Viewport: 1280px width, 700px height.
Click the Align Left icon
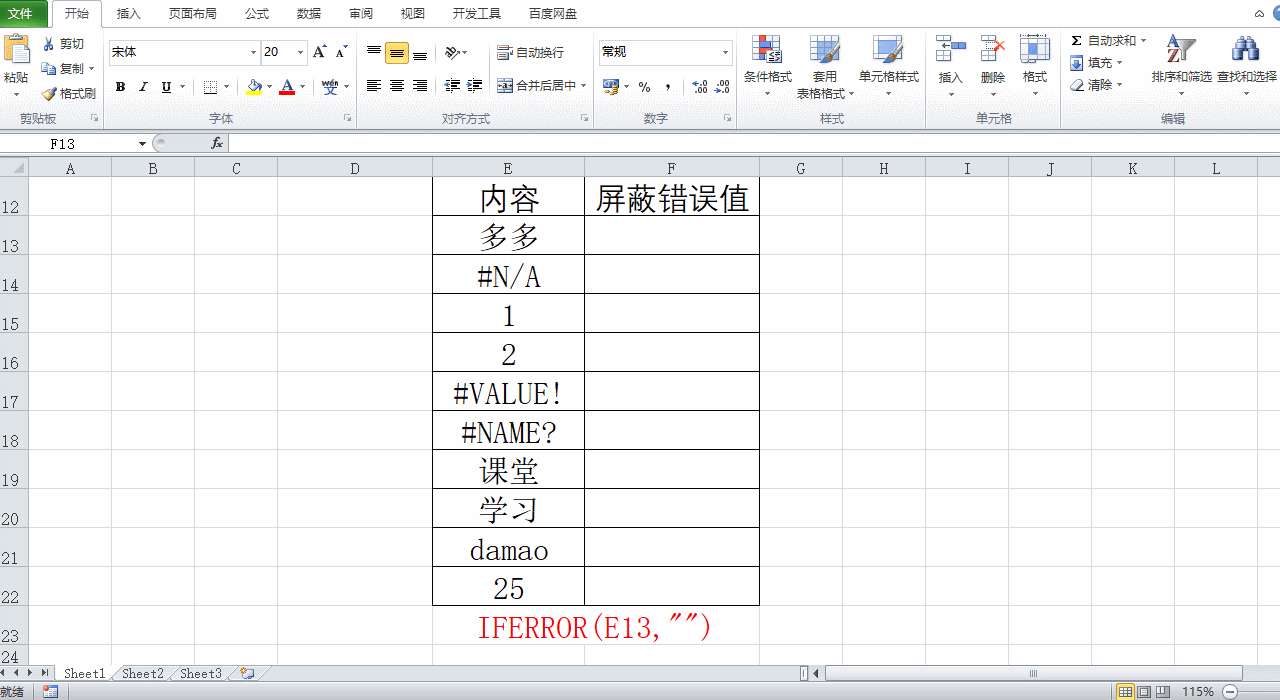click(374, 86)
